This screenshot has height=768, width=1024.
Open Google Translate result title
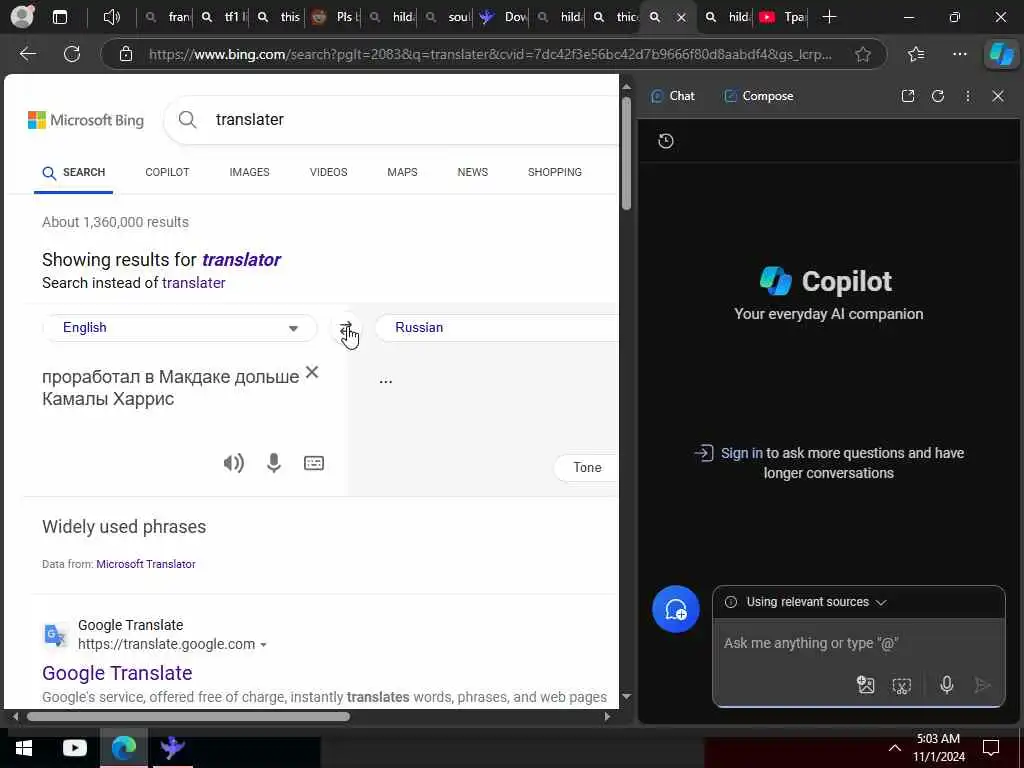pos(117,673)
